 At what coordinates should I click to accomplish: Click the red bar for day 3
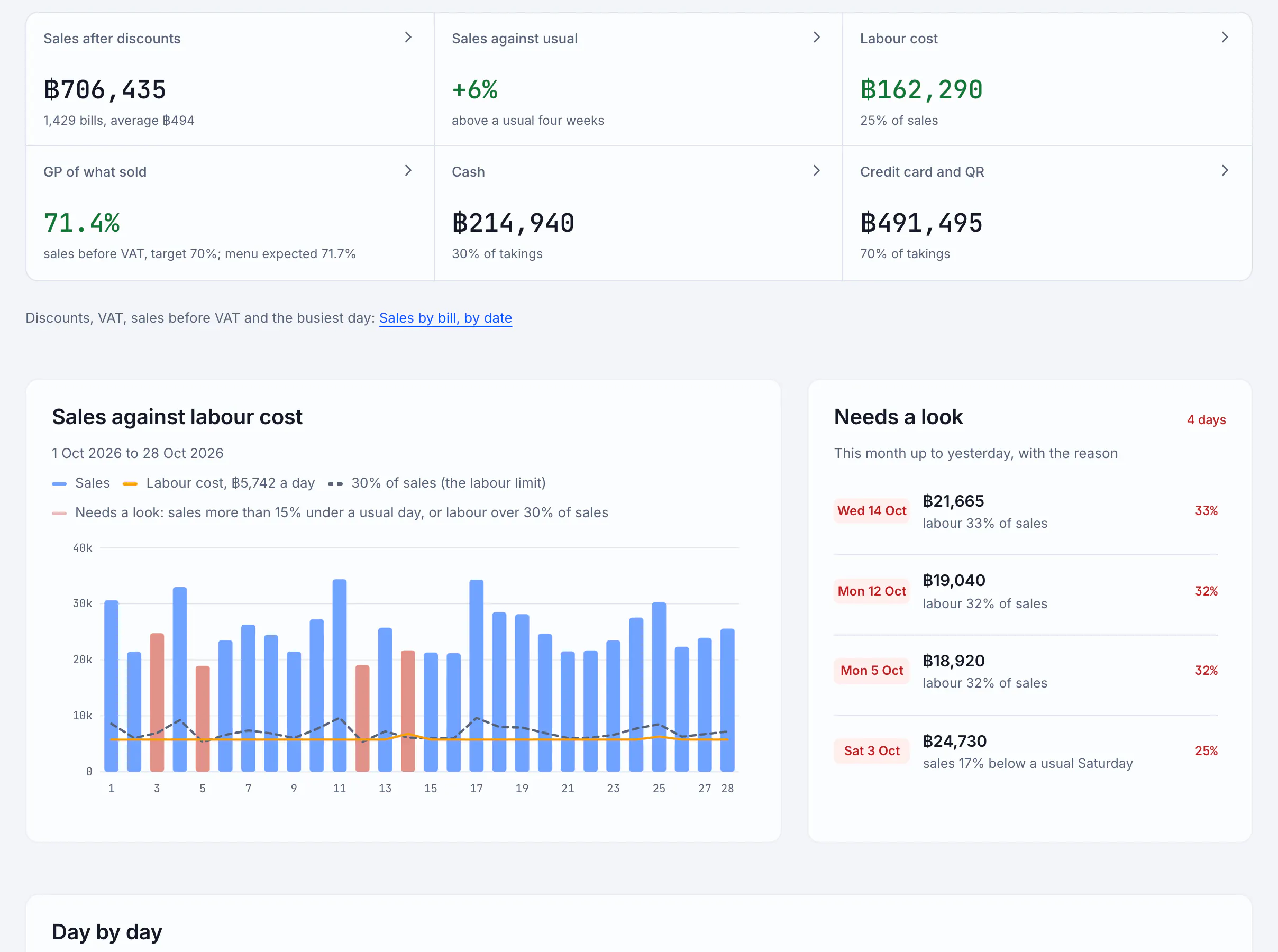(157, 702)
